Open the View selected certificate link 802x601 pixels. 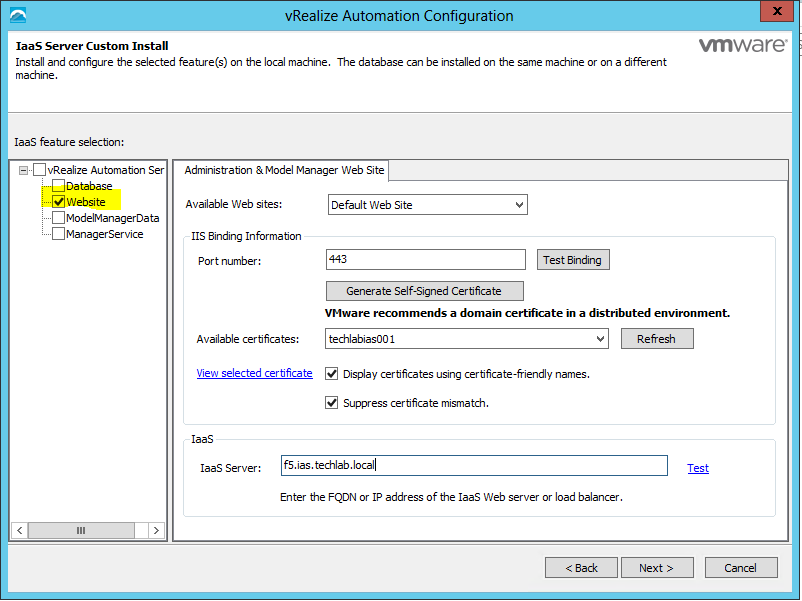pyautogui.click(x=254, y=373)
